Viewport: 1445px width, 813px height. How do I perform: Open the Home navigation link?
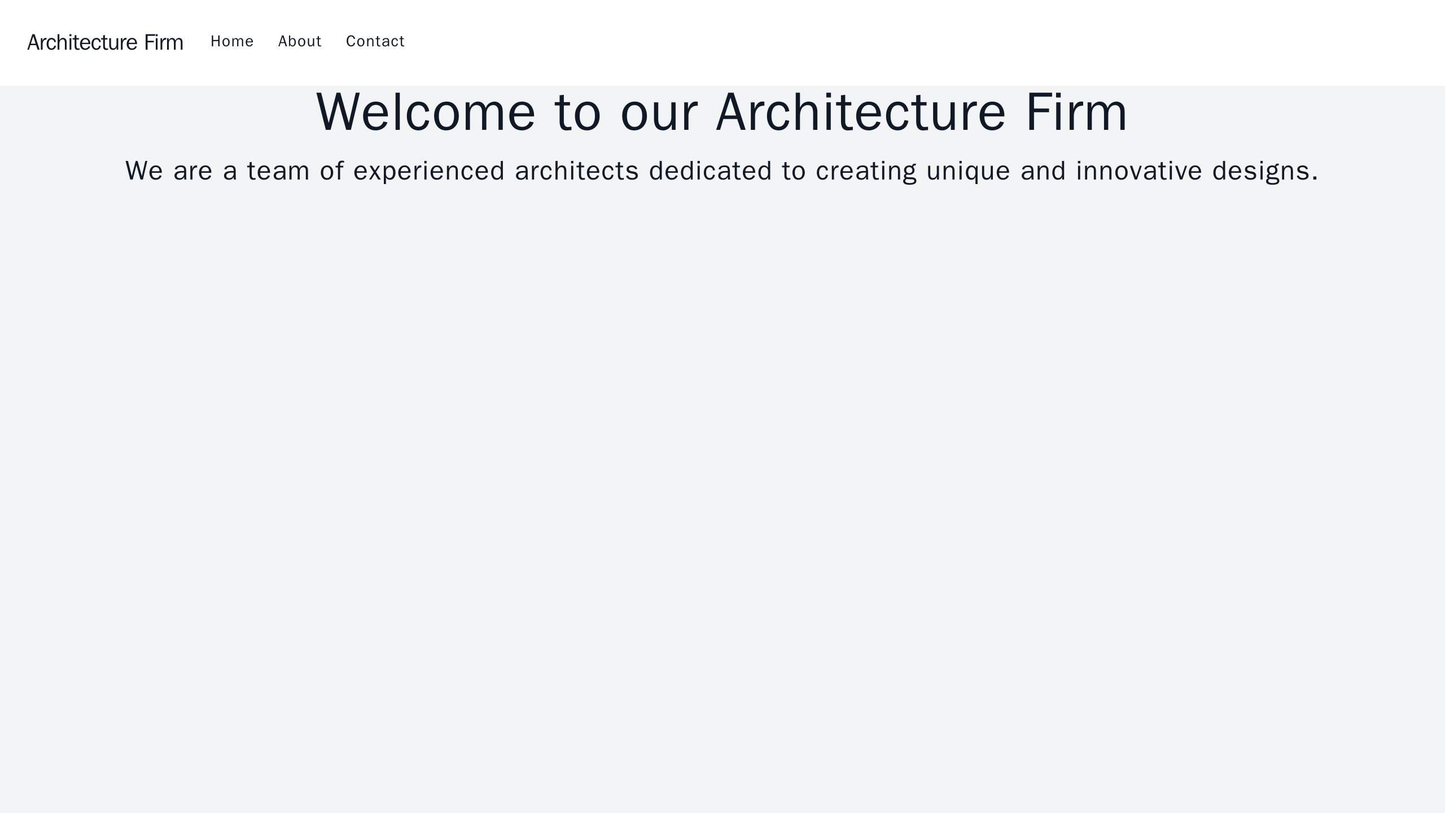[x=232, y=41]
